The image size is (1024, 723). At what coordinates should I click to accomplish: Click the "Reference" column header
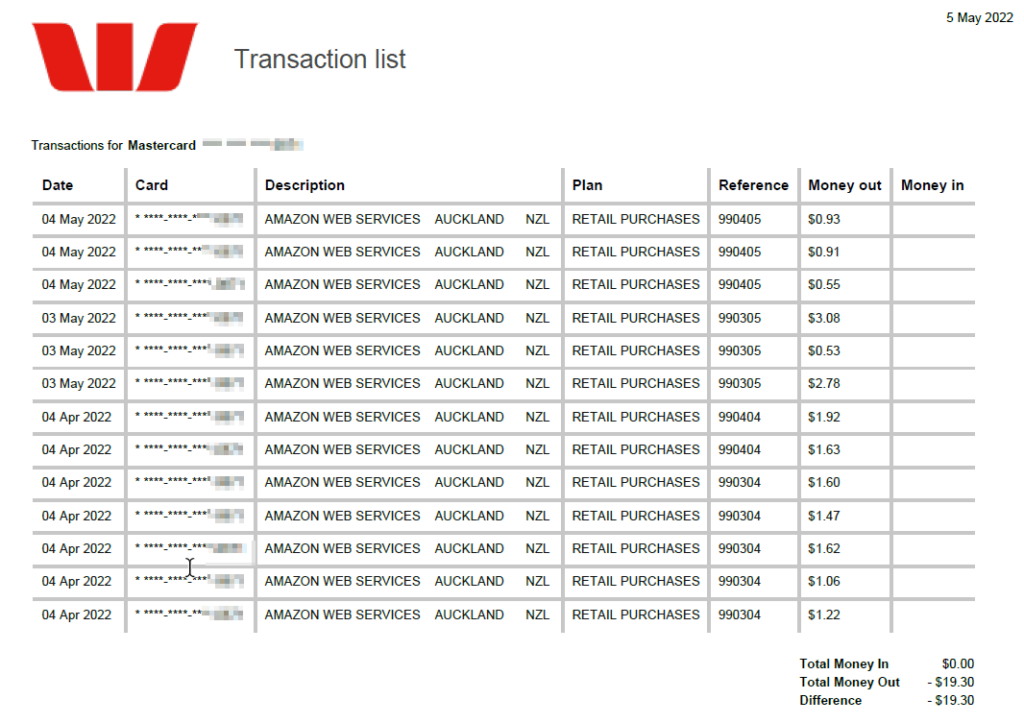click(754, 185)
